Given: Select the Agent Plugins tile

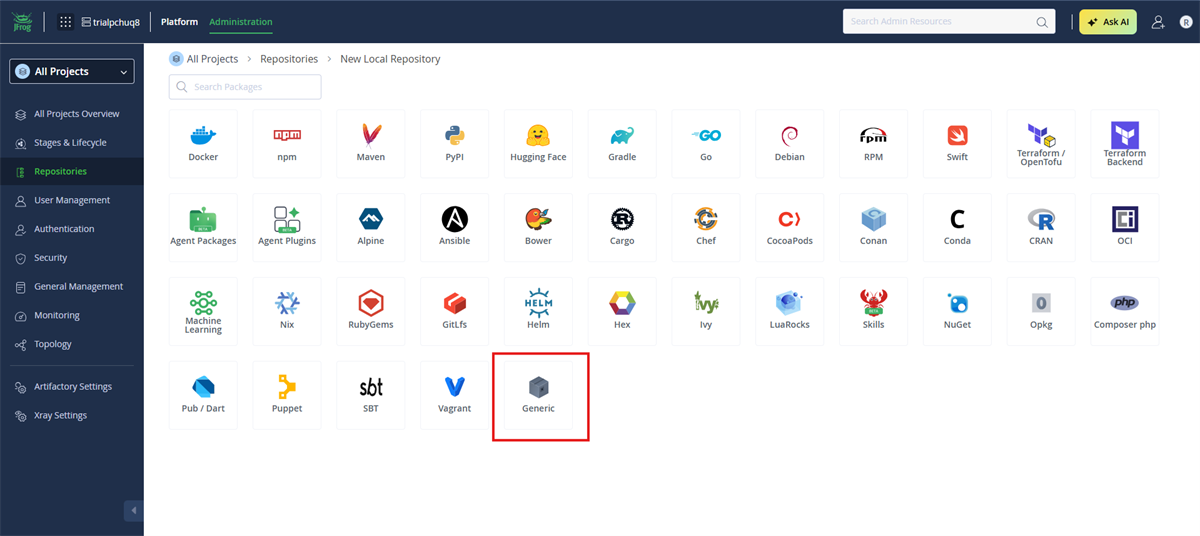Looking at the screenshot, I should point(287,228).
